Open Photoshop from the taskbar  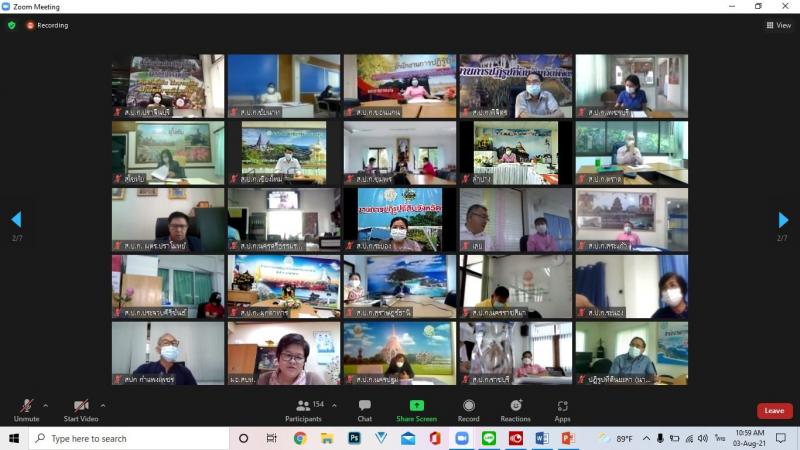coord(354,438)
